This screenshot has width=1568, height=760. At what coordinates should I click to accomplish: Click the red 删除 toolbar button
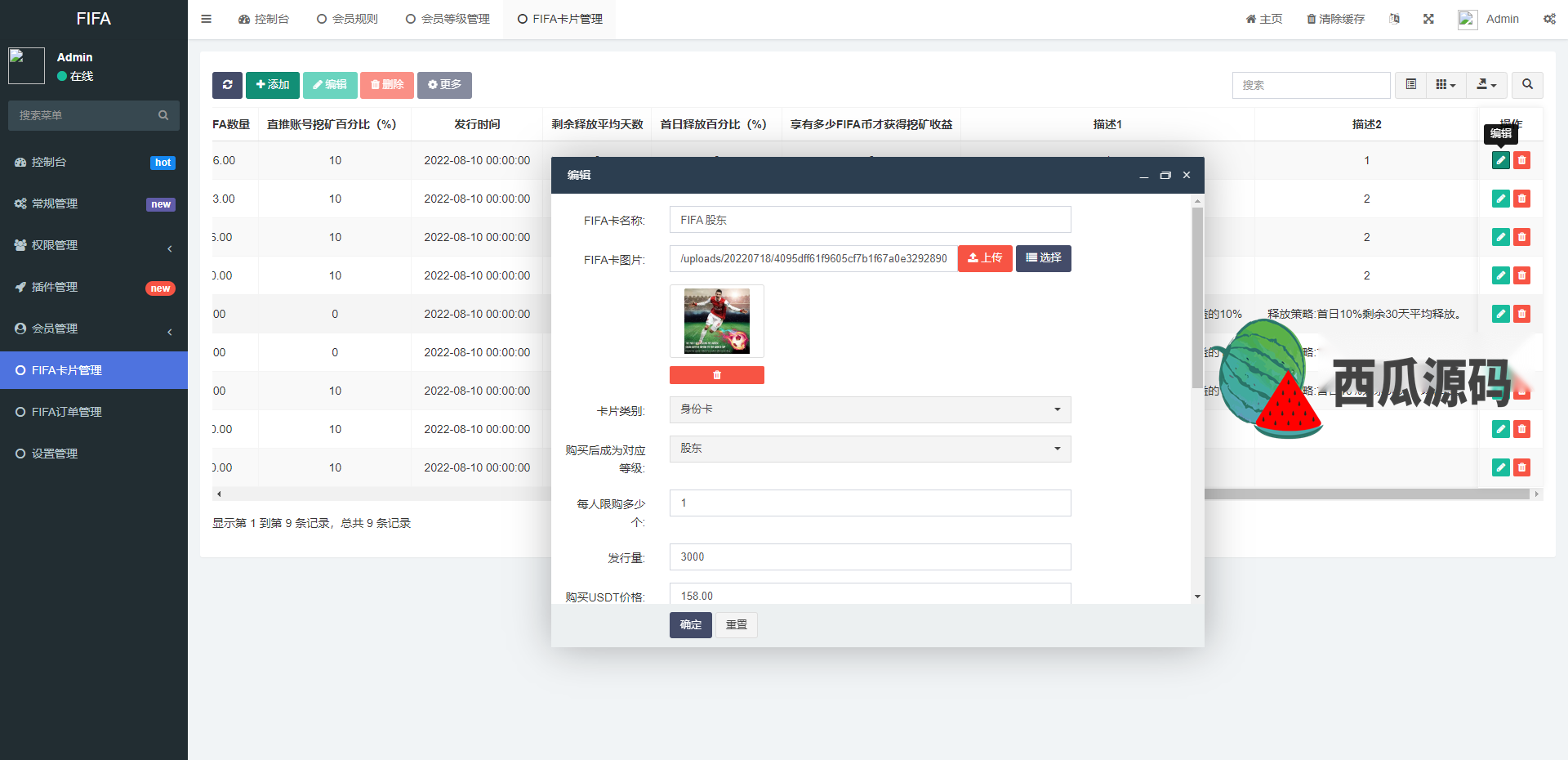pyautogui.click(x=387, y=85)
